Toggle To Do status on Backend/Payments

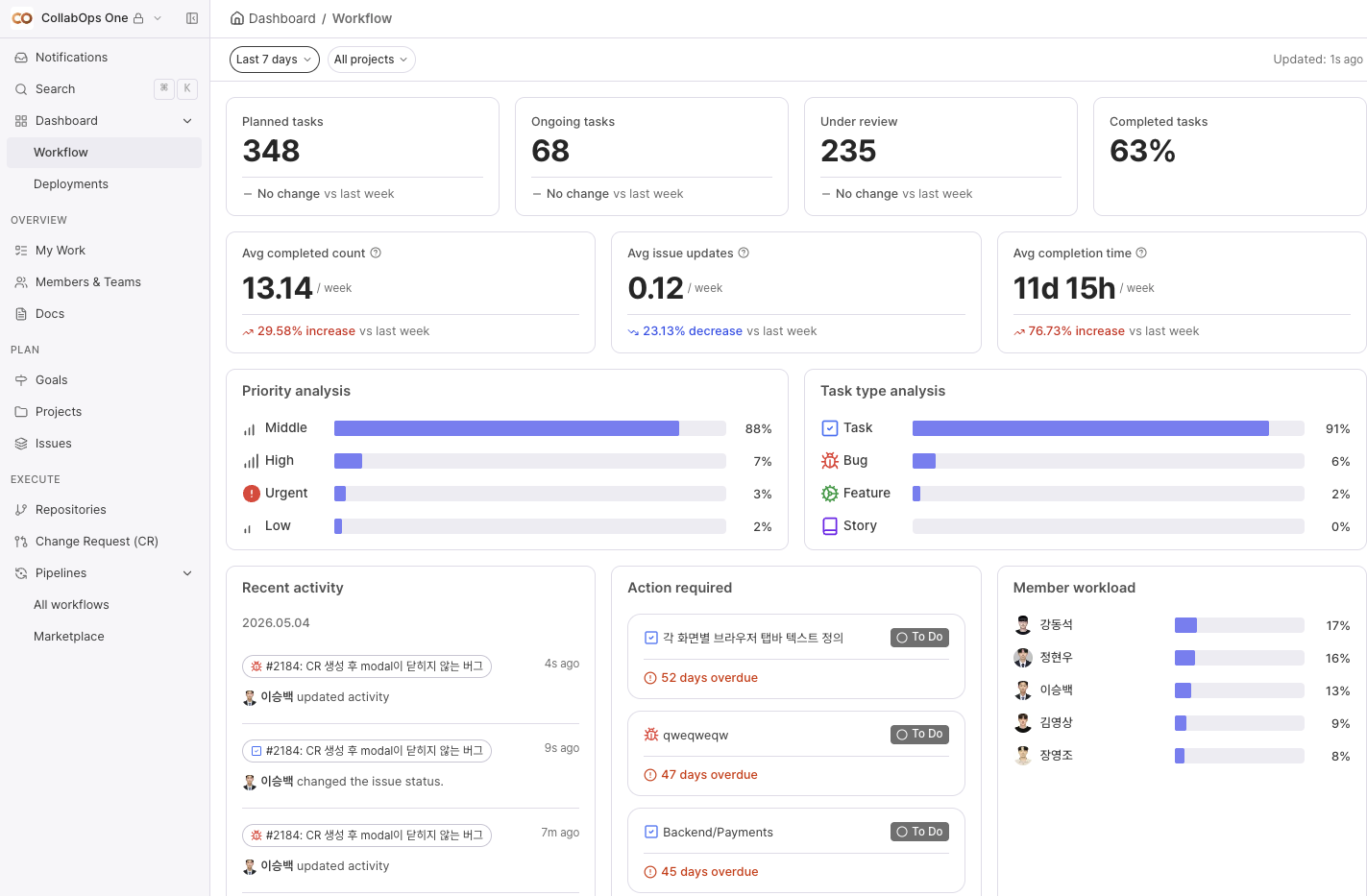coord(919,832)
